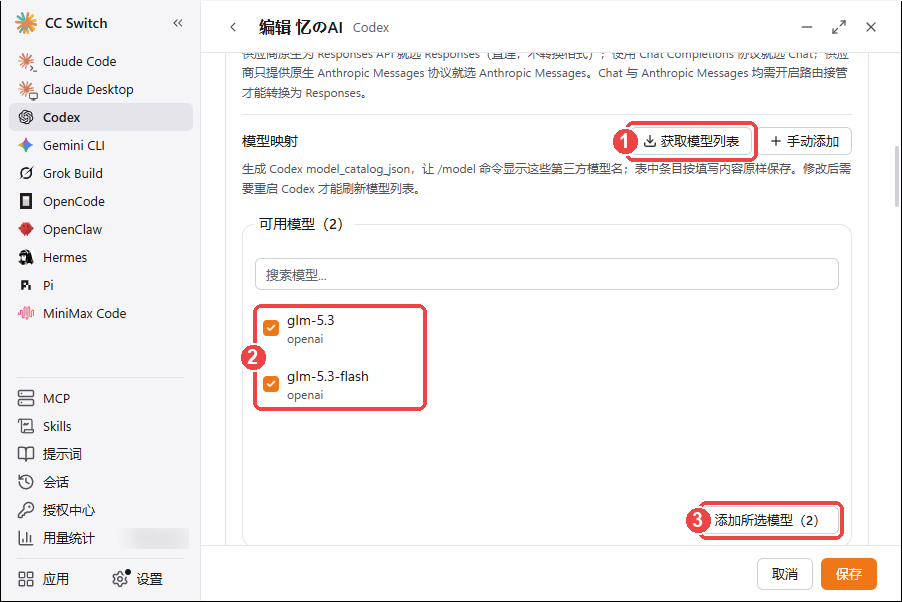Click the vertical scrollbar thumb
Viewport: 902px width, 602px height.
click(897, 176)
